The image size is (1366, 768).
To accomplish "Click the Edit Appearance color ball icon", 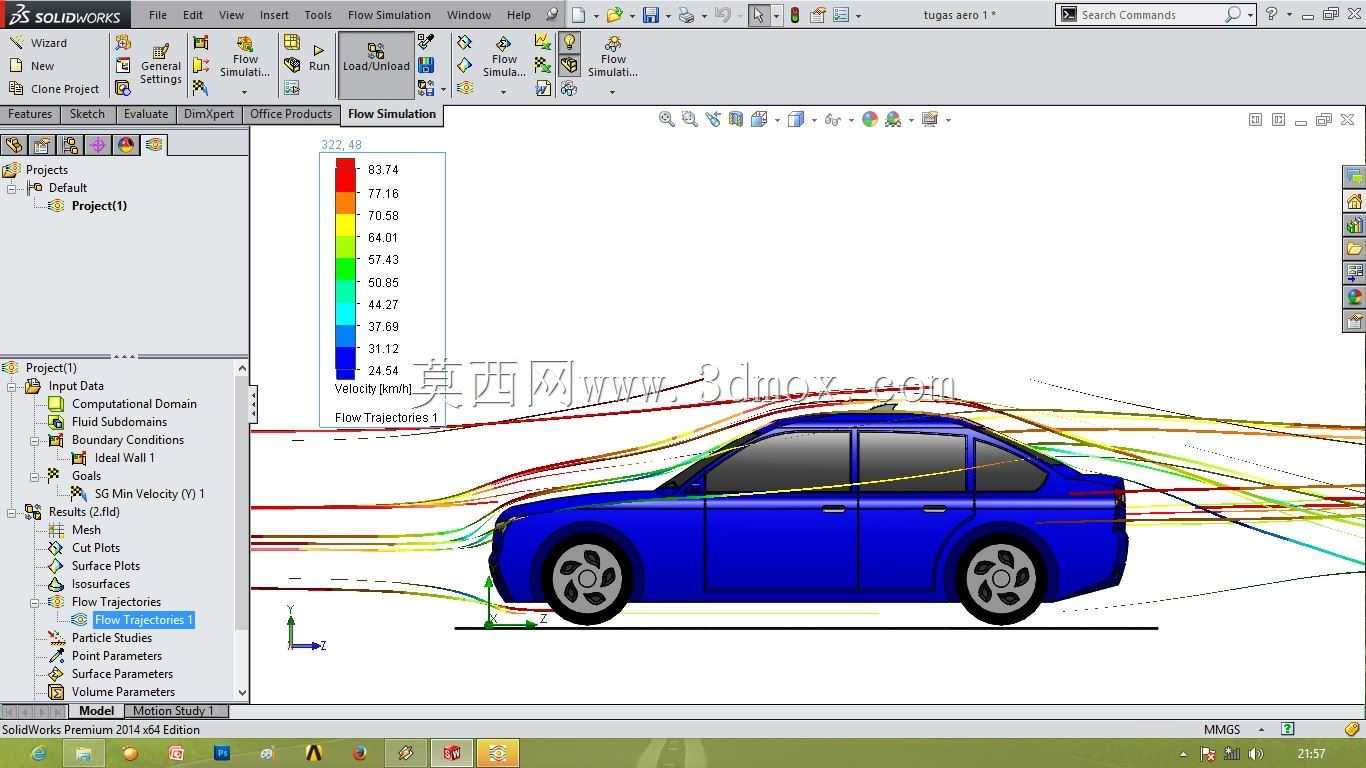I will pyautogui.click(x=870, y=119).
